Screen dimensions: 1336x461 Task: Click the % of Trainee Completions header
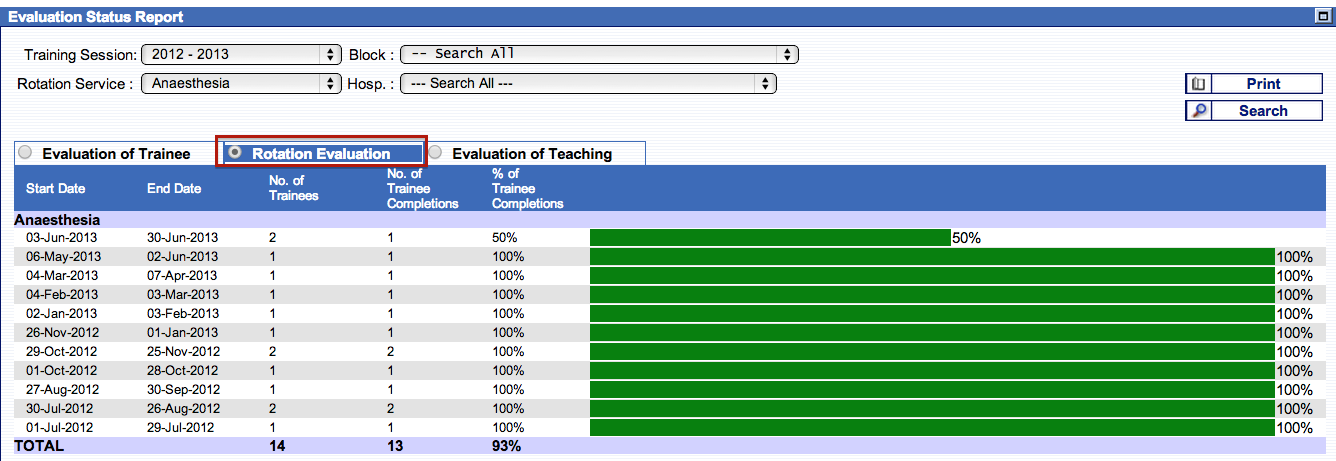(527, 188)
